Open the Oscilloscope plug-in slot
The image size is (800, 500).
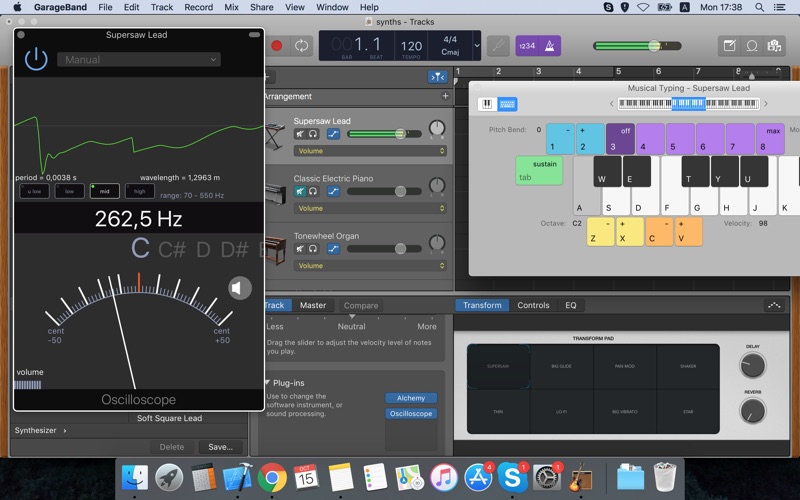[x=411, y=414]
